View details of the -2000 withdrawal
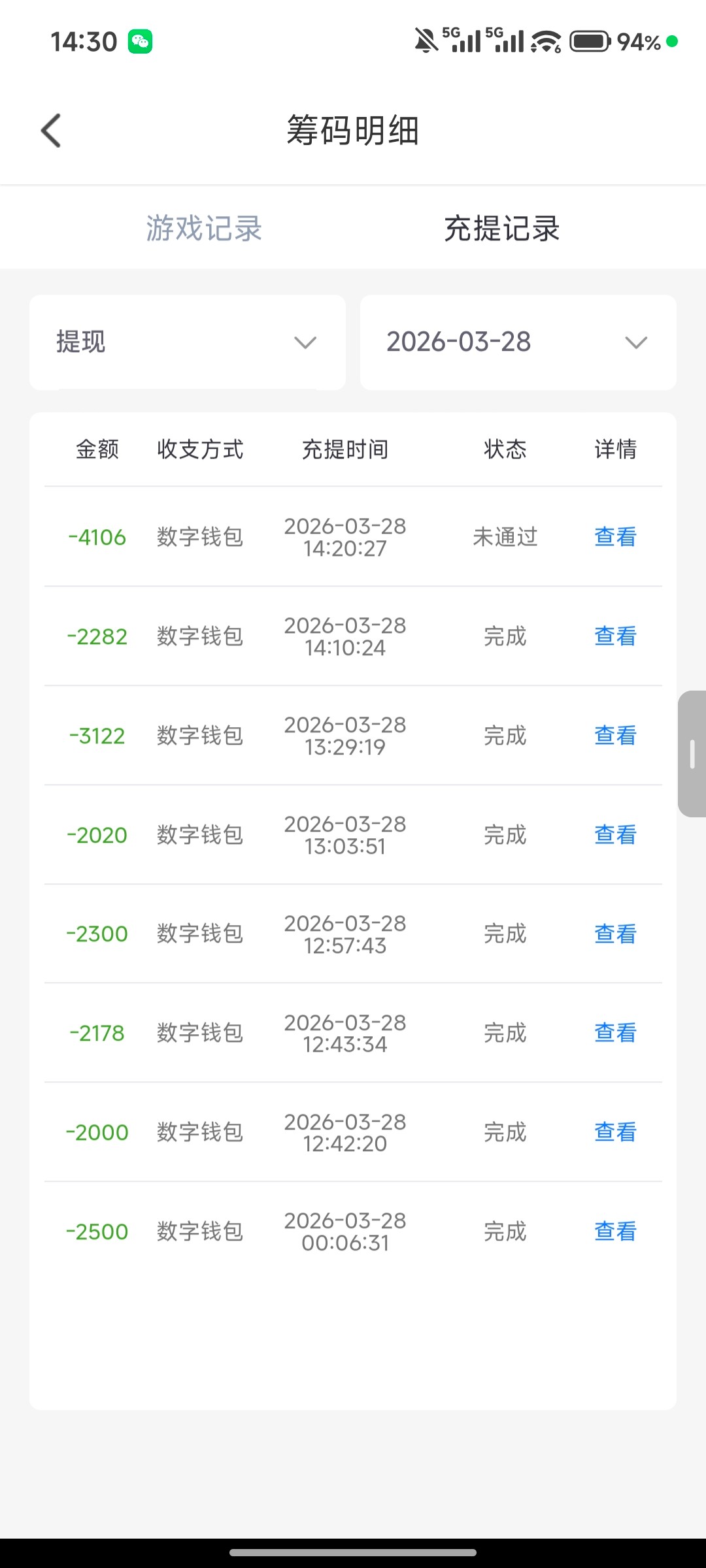Viewport: 706px width, 1568px height. point(615,1132)
